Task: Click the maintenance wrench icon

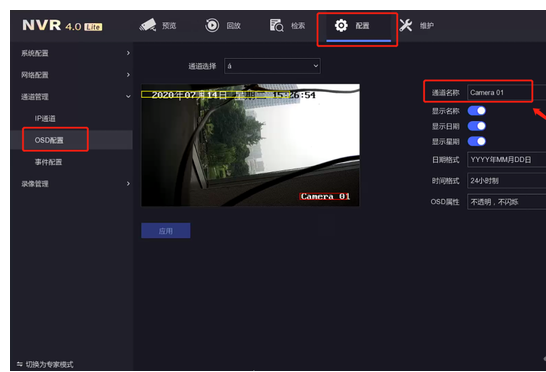Action: 406,25
